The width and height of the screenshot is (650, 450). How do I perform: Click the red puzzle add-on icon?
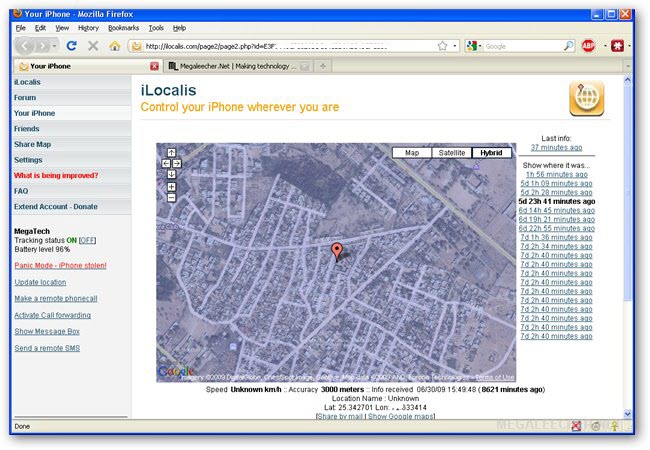tap(617, 46)
